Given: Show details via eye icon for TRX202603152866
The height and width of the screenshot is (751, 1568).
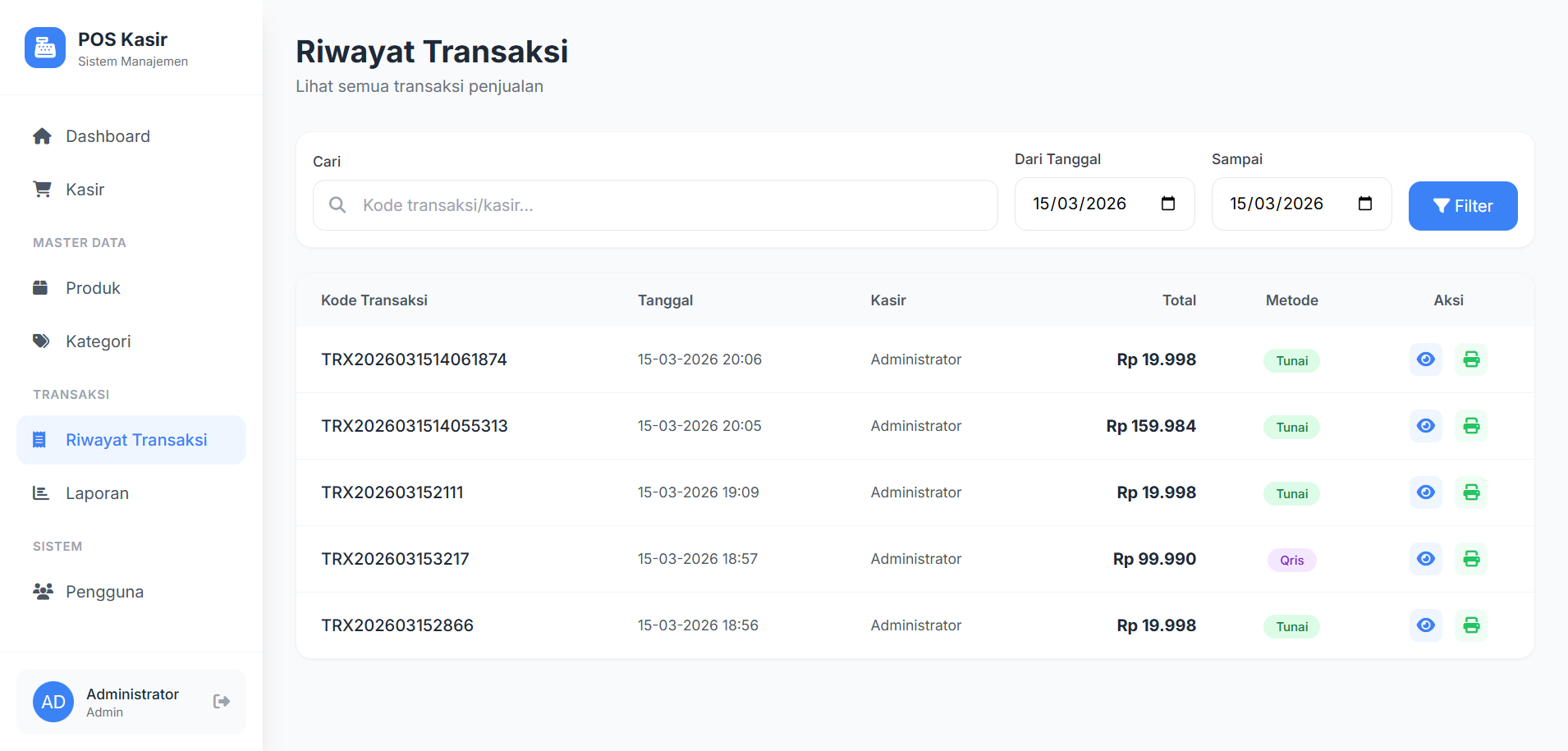Looking at the screenshot, I should click(1425, 625).
